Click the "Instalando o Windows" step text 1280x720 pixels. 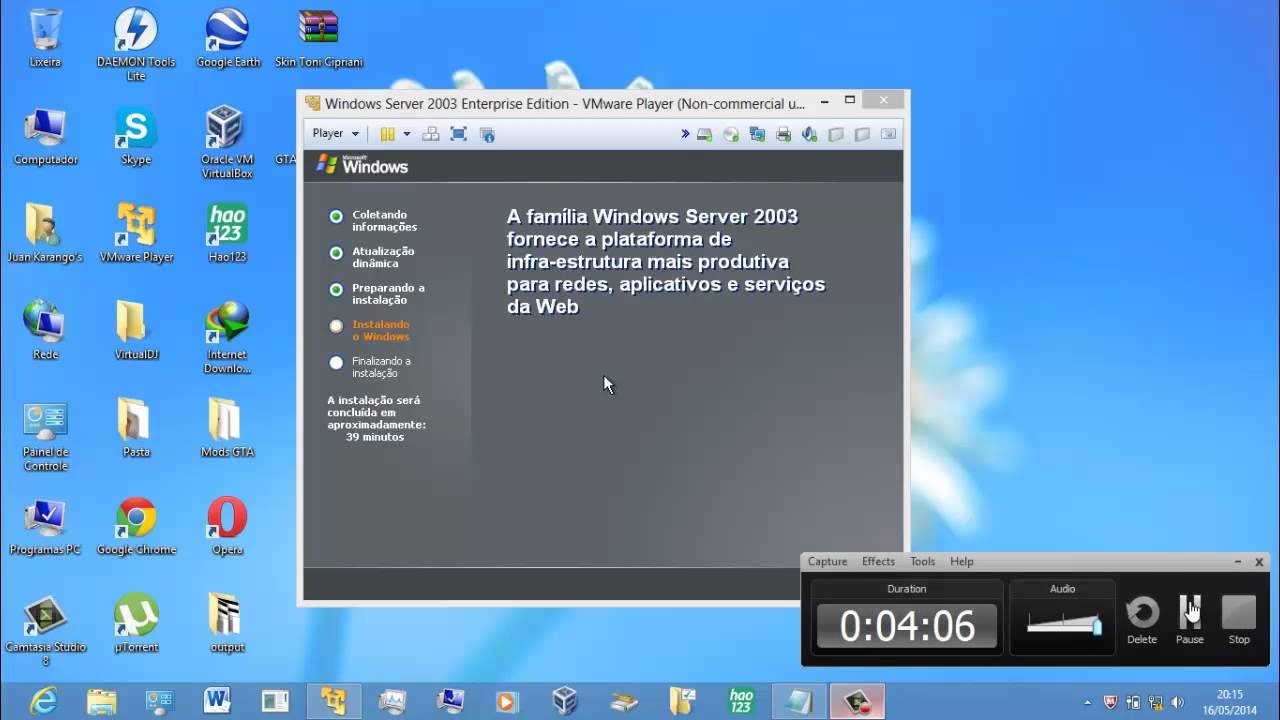pos(381,330)
